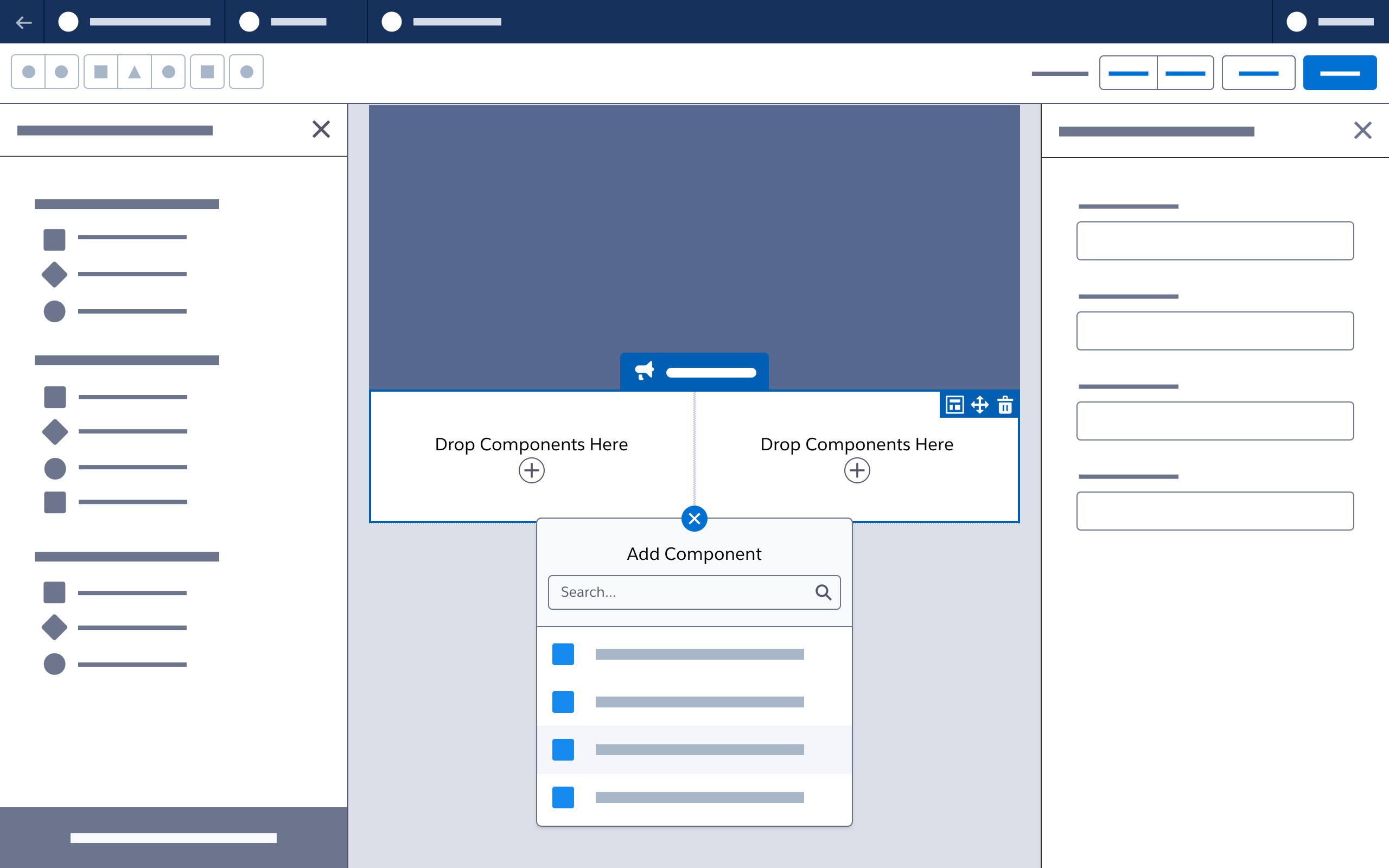1389x868 pixels.
Task: Click the back arrow in the top navigation
Action: 23,22
